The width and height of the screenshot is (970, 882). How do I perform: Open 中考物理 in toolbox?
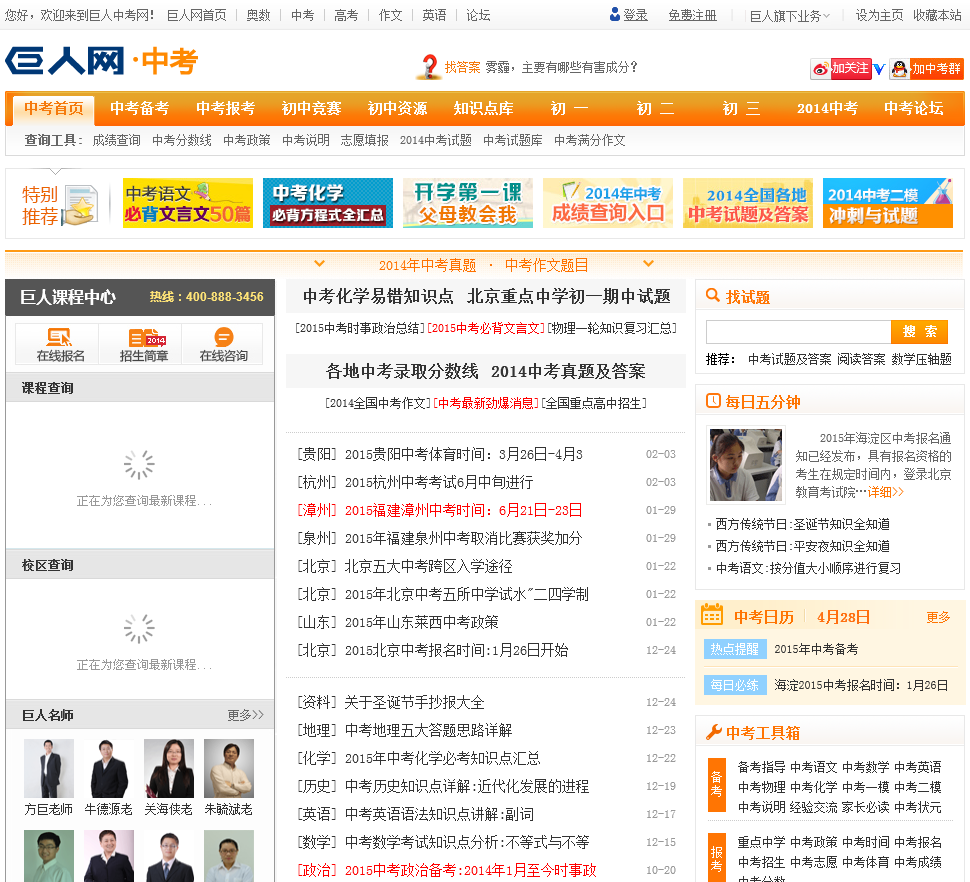(762, 787)
